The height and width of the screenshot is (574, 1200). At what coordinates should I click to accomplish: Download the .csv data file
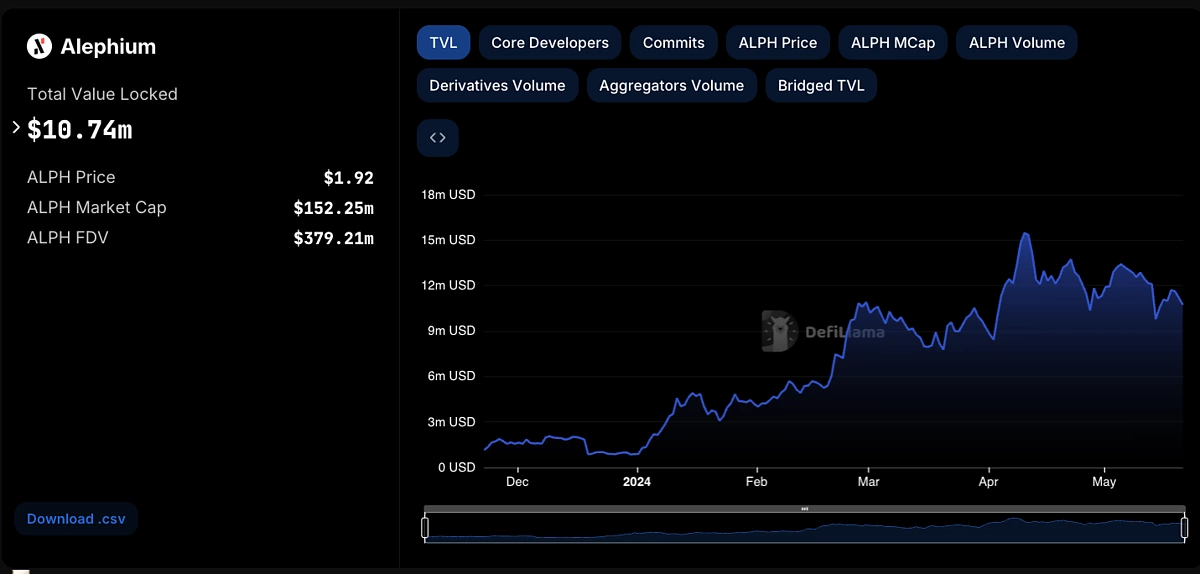point(76,519)
